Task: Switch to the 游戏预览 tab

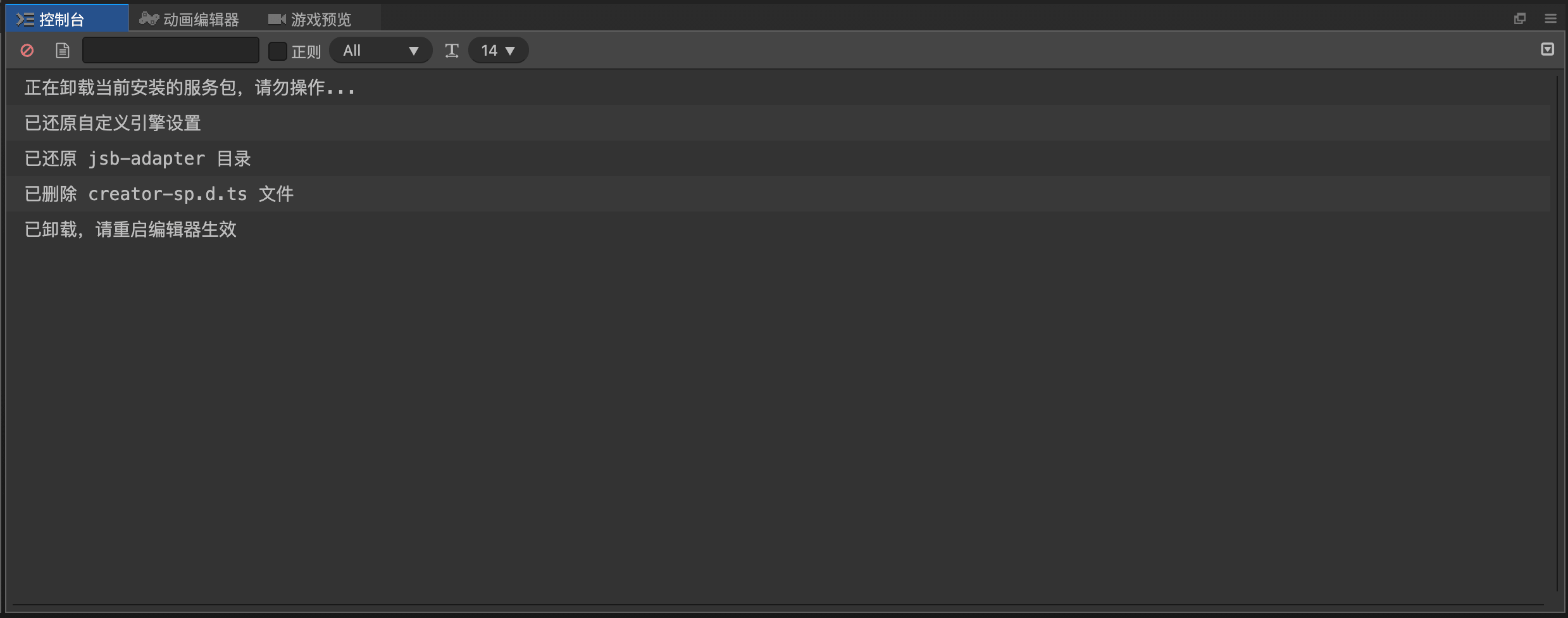Action: click(x=309, y=20)
